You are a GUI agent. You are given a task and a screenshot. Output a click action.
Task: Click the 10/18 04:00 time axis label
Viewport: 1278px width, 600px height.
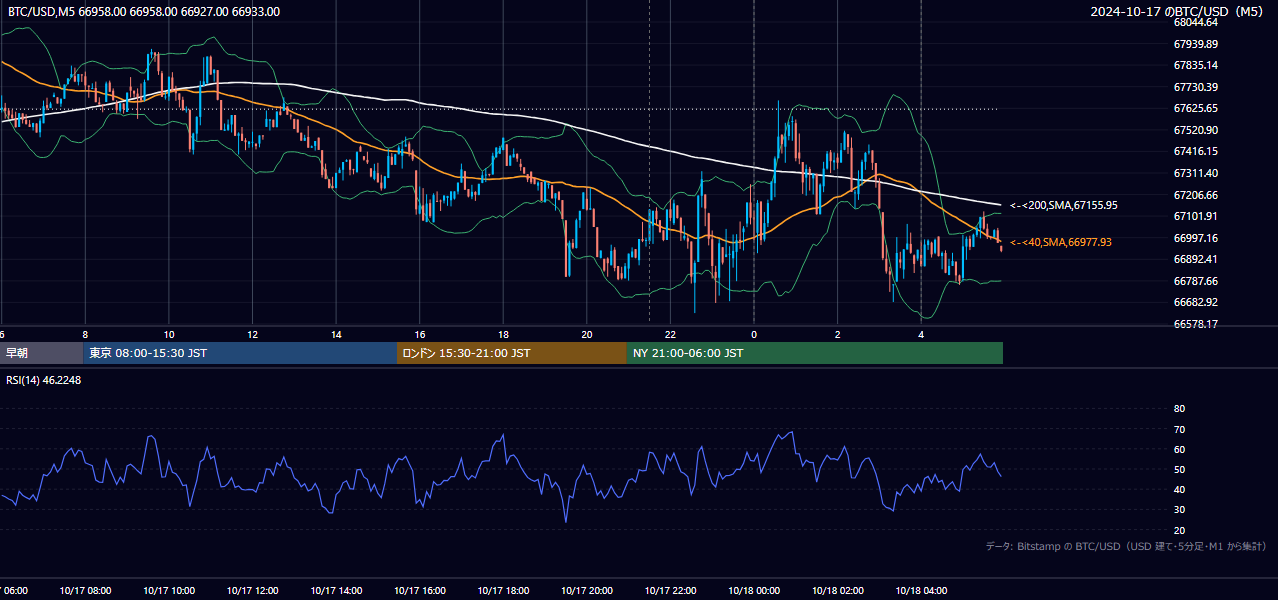(x=921, y=591)
